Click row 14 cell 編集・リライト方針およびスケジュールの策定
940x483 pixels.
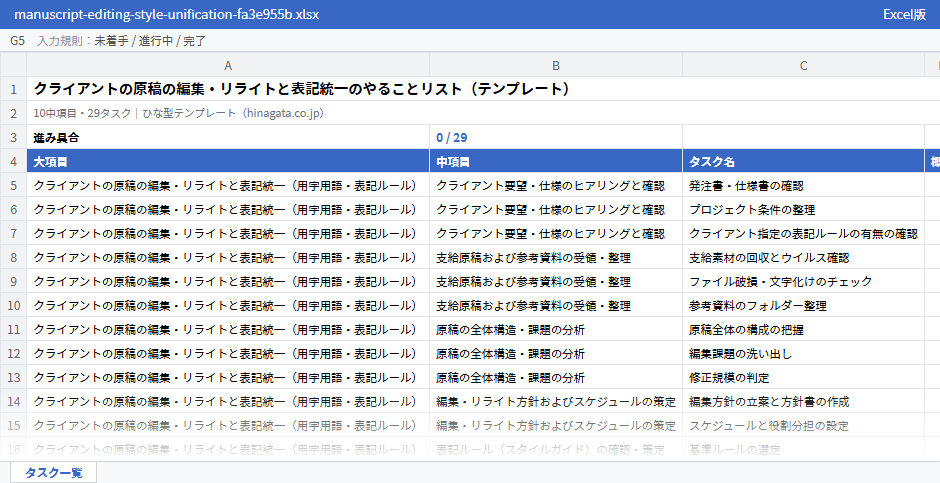(x=556, y=401)
